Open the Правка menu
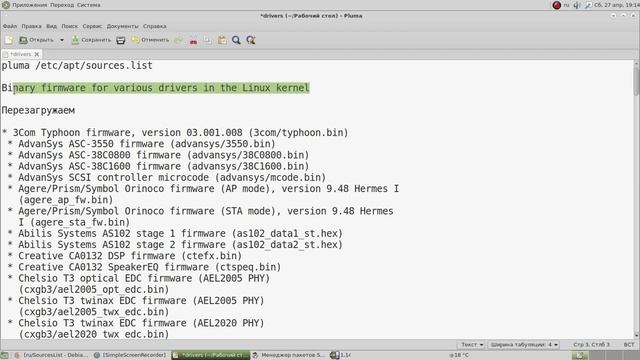 click(31, 26)
